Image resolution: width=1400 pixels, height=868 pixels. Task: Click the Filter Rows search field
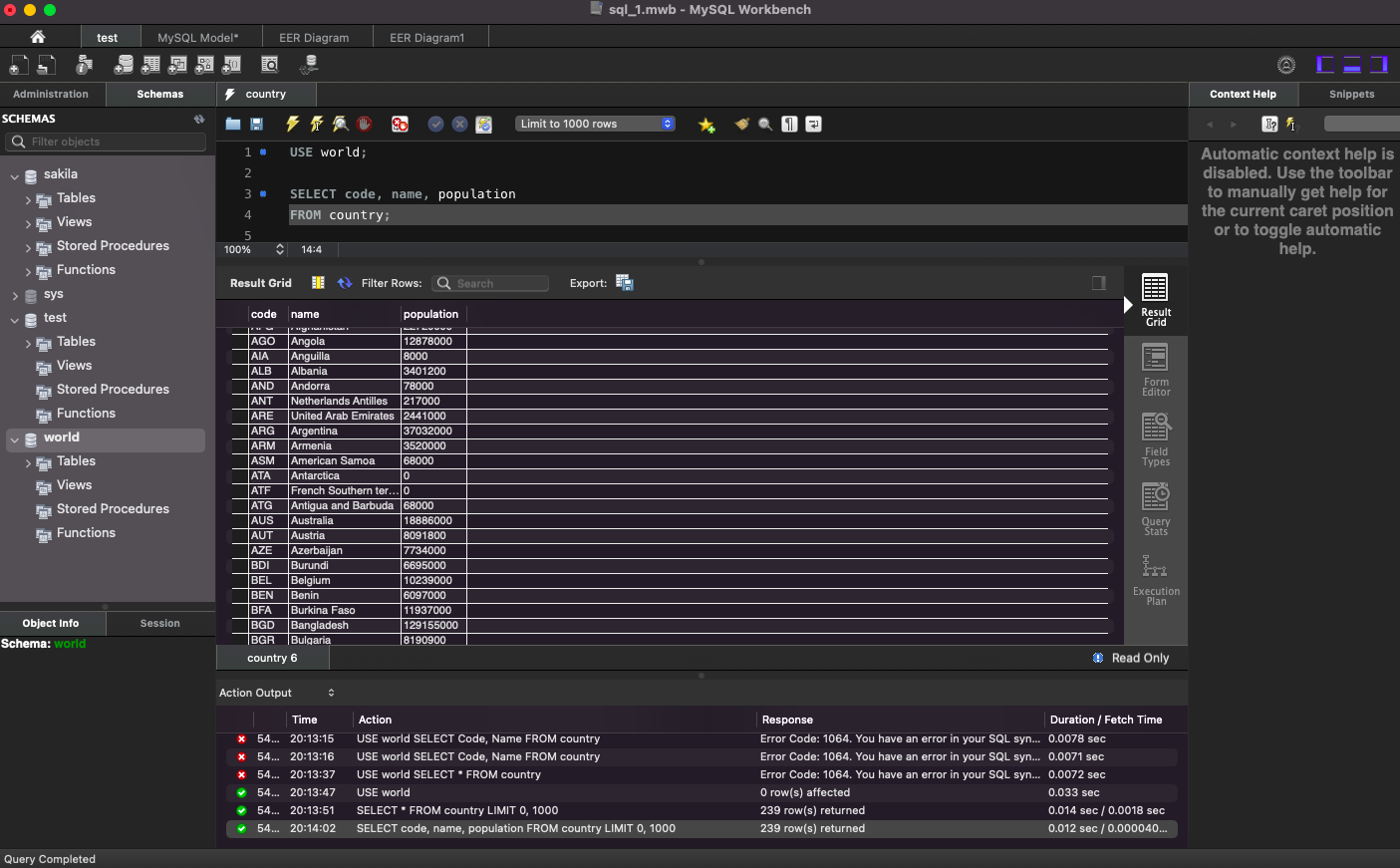point(492,283)
